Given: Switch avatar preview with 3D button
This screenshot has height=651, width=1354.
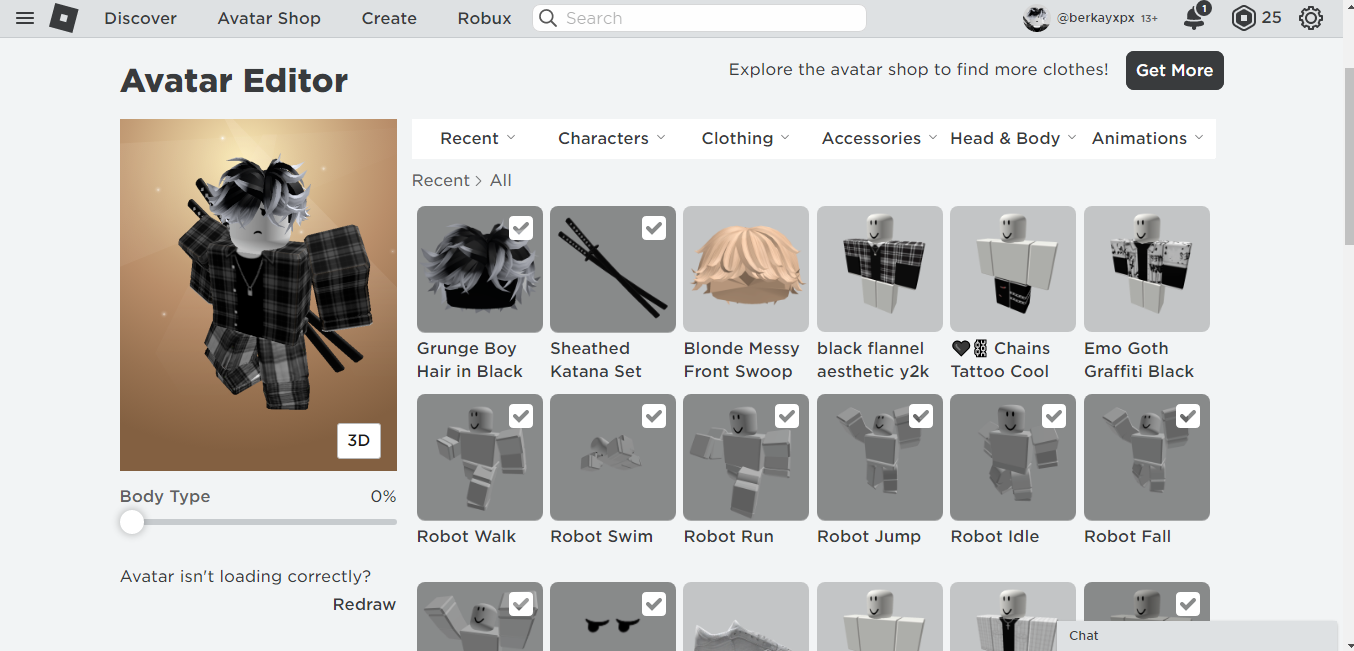Looking at the screenshot, I should [358, 440].
